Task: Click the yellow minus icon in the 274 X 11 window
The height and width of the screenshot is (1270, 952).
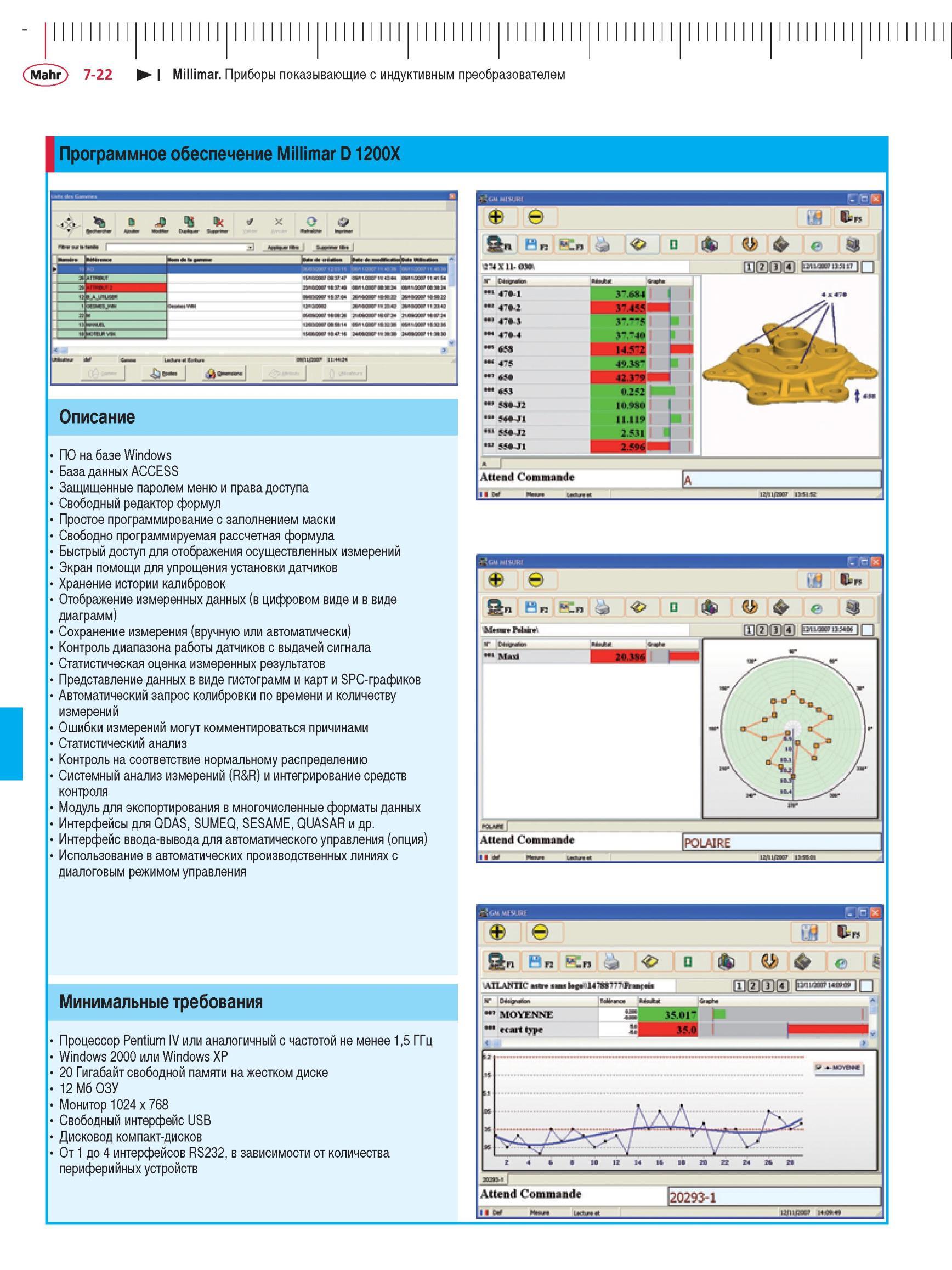Action: pos(535,217)
